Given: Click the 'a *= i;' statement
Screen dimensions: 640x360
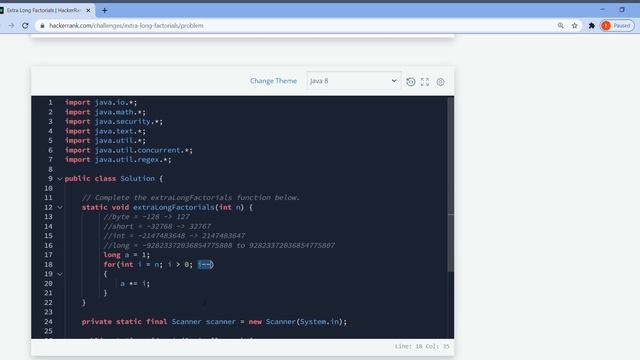Looking at the screenshot, I should [x=135, y=284].
